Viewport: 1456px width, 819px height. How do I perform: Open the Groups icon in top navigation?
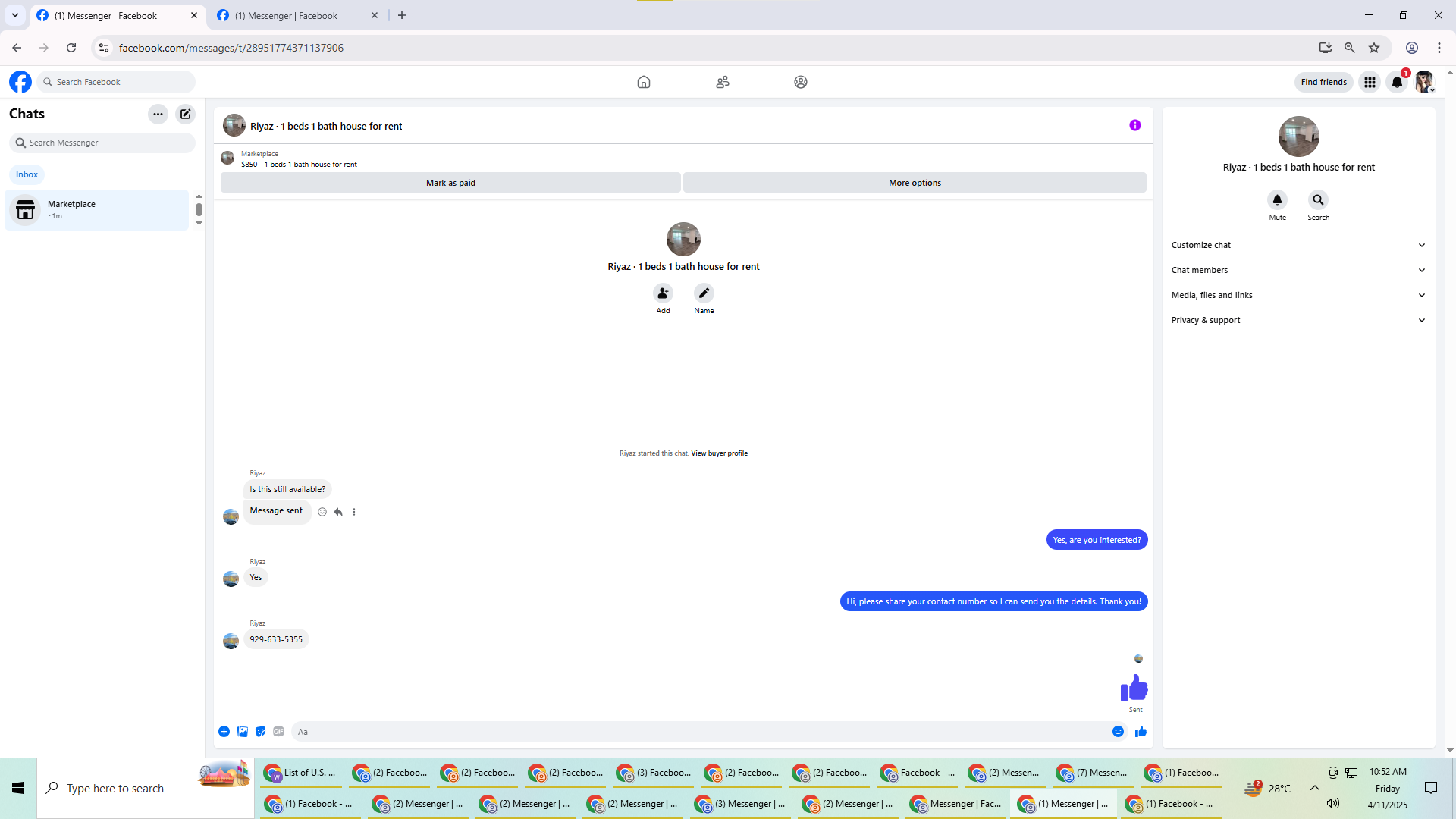click(801, 82)
